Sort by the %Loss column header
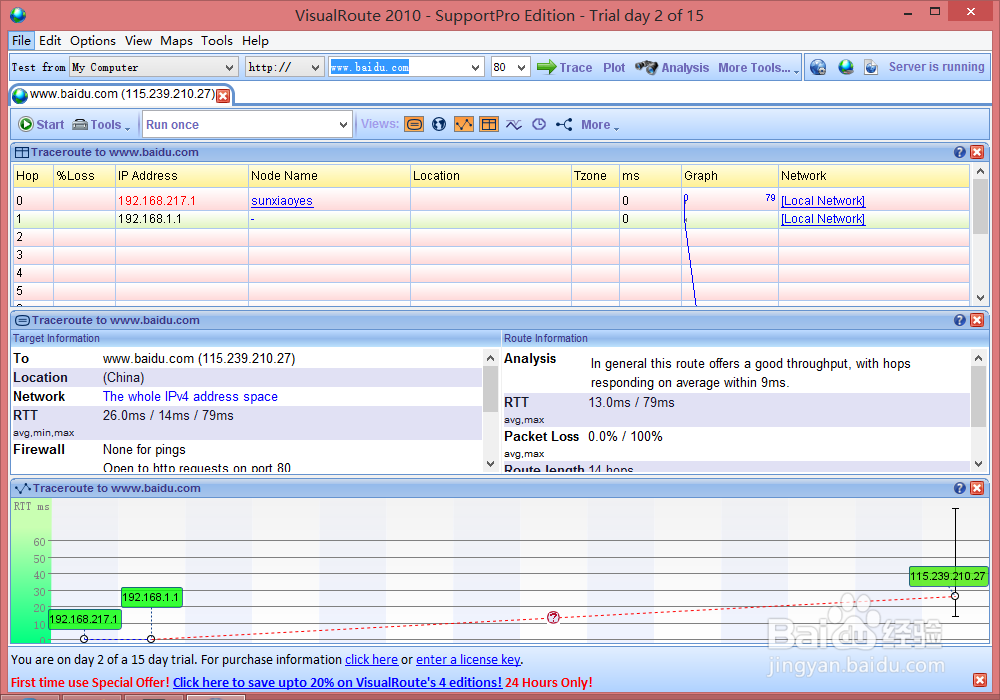Viewport: 1000px width, 700px height. (84, 176)
